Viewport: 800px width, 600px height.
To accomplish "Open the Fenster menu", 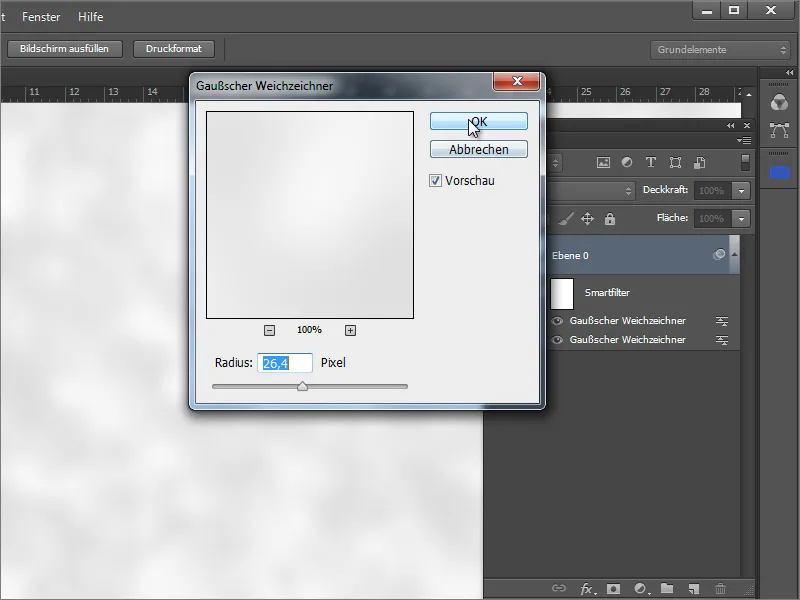I will pos(41,17).
